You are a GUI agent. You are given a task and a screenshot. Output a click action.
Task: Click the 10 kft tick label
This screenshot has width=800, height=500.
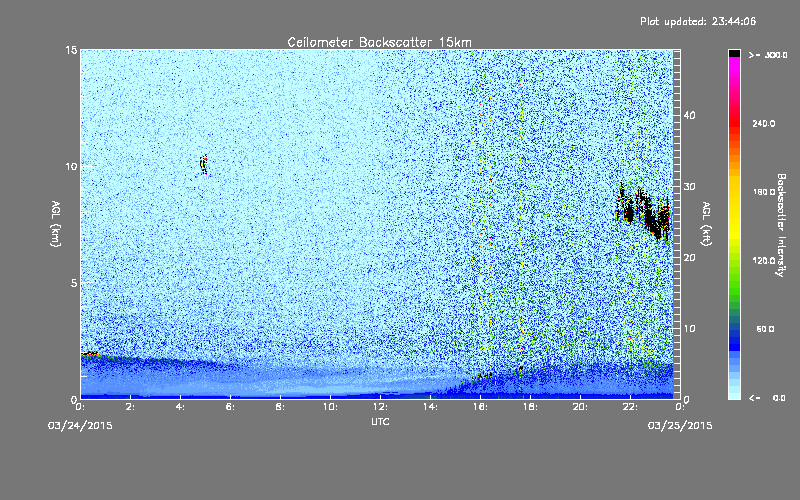689,329
